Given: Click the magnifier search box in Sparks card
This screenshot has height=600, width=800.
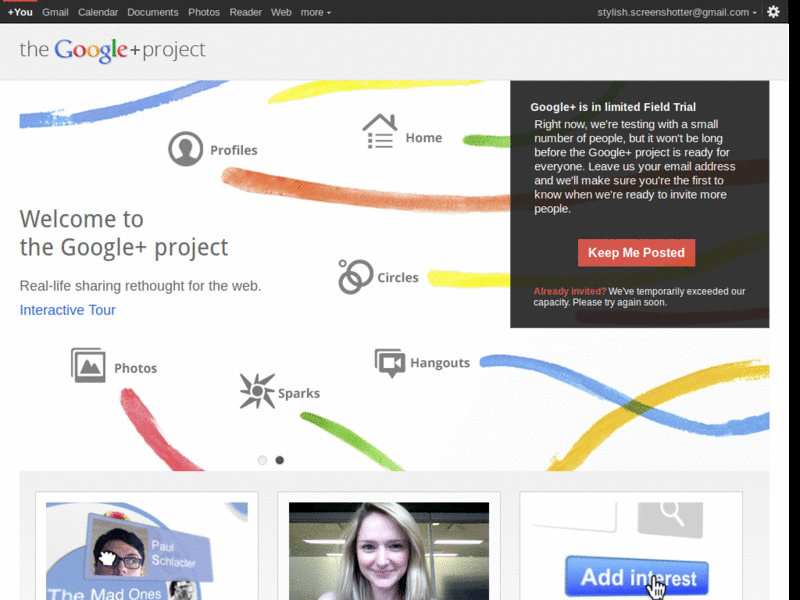Looking at the screenshot, I should pyautogui.click(x=670, y=519).
